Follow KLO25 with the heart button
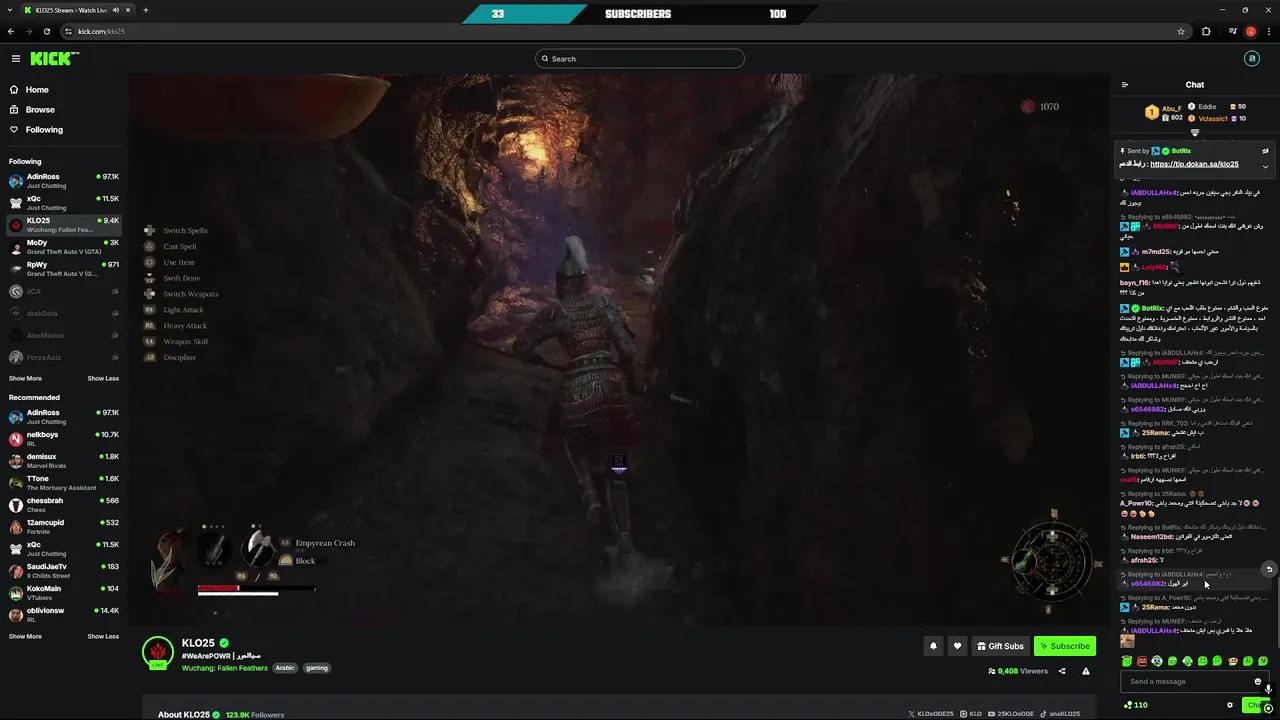The width and height of the screenshot is (1280, 720). click(x=957, y=646)
